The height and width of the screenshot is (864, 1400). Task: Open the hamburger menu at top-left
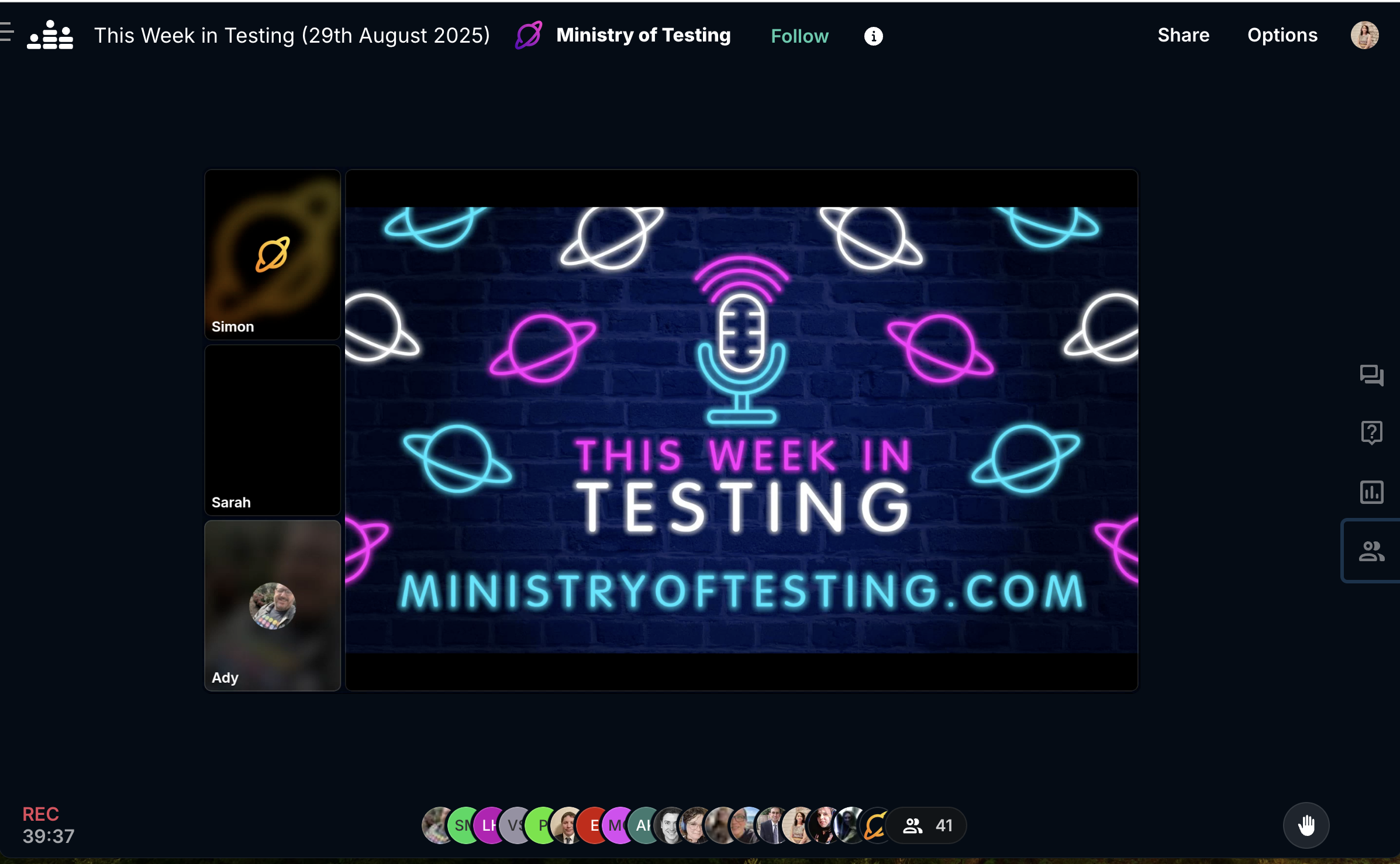tap(6, 32)
